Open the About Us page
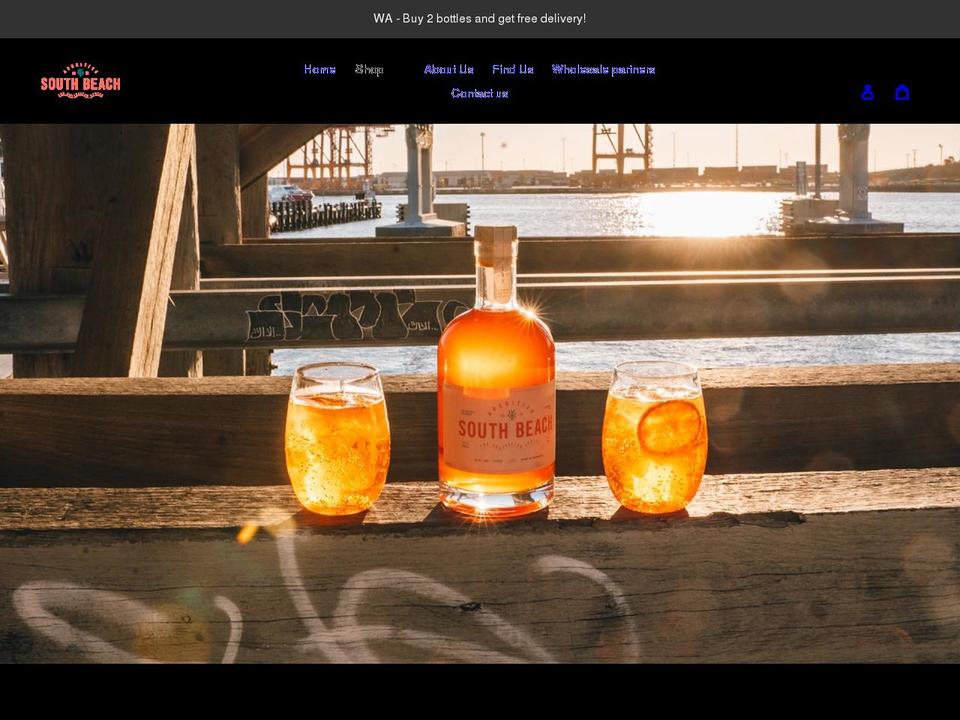Image resolution: width=960 pixels, height=720 pixels. tap(449, 69)
